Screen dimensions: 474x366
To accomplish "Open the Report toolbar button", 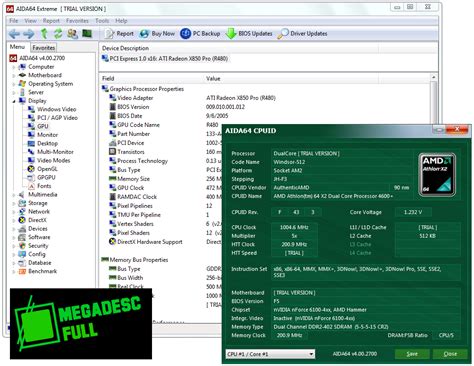I will tap(119, 33).
